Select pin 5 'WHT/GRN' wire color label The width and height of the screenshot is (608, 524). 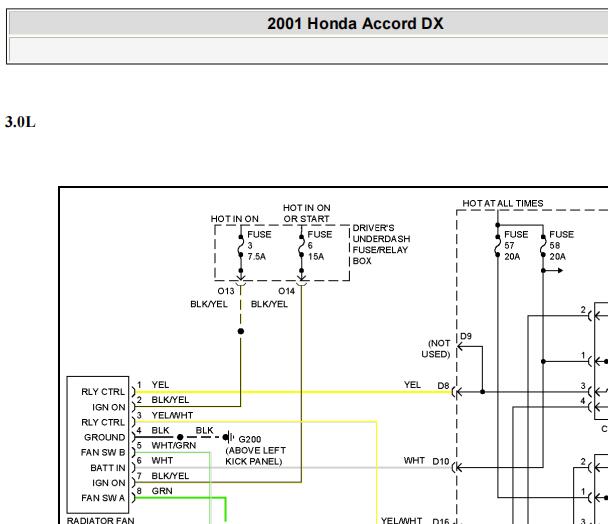[174, 445]
